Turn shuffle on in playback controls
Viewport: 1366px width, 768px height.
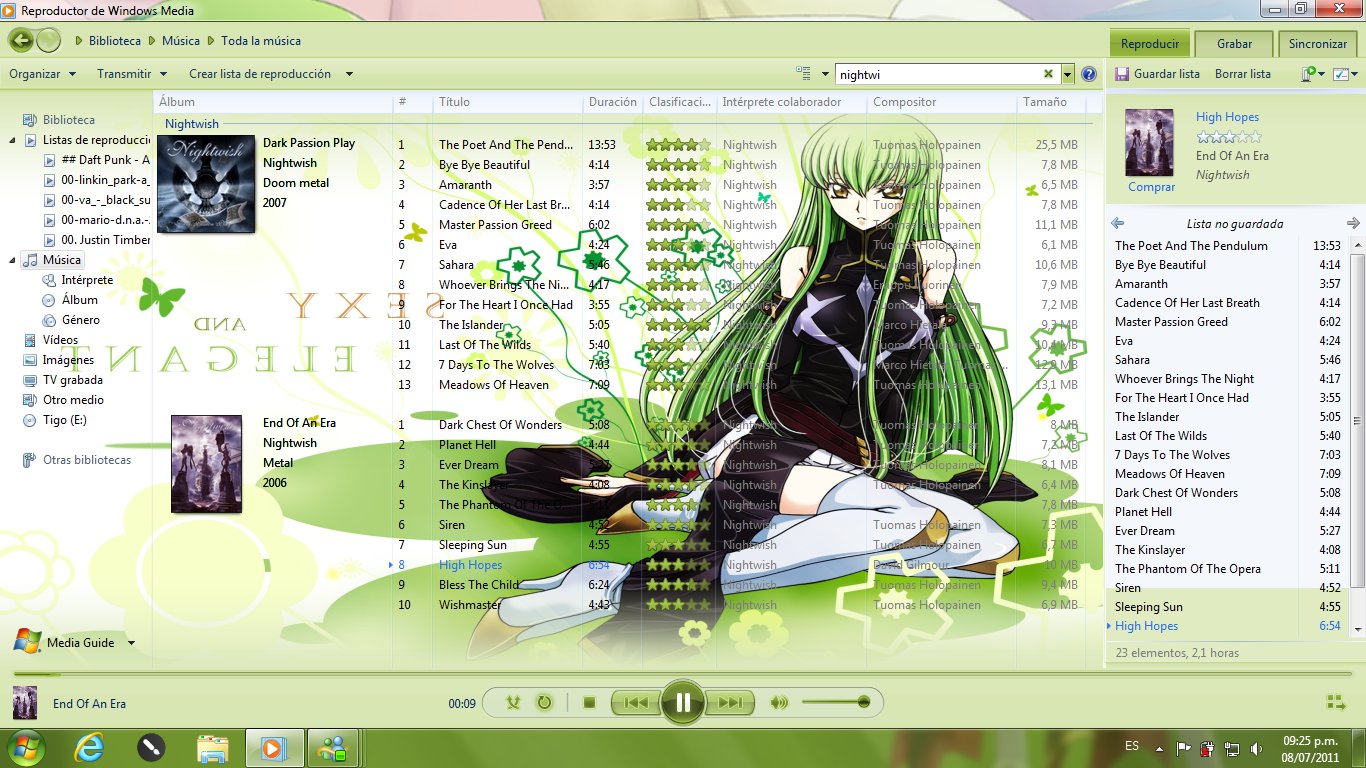(513, 703)
